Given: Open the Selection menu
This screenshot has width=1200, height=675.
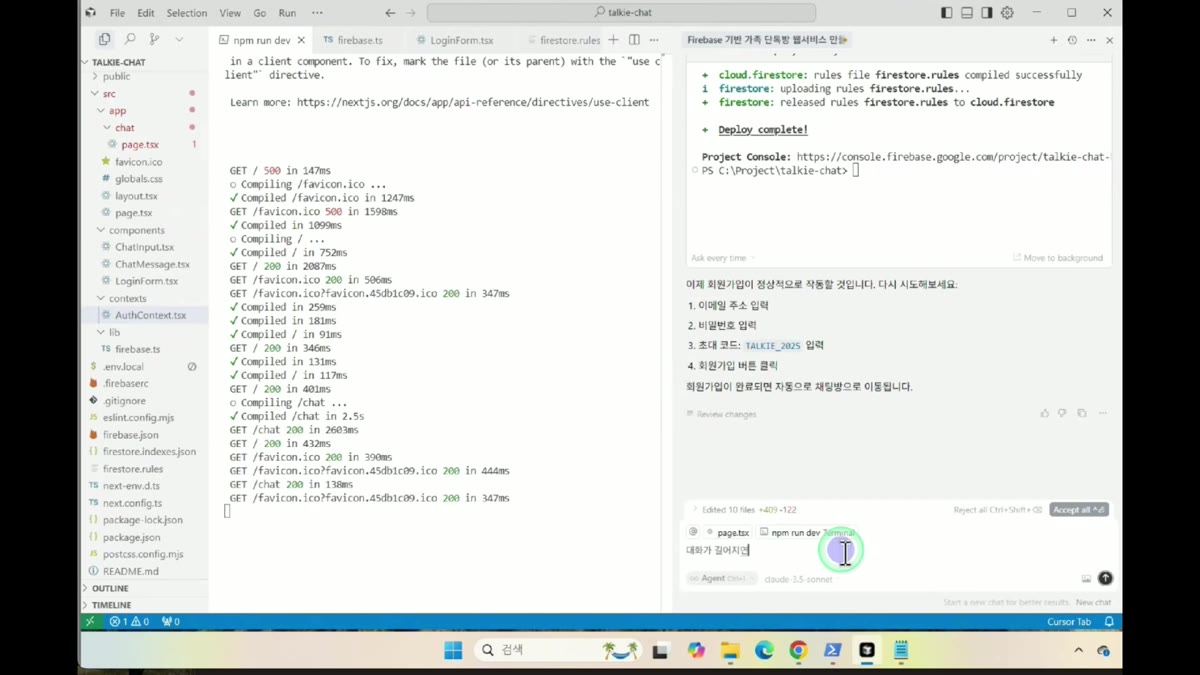Looking at the screenshot, I should tap(186, 13).
